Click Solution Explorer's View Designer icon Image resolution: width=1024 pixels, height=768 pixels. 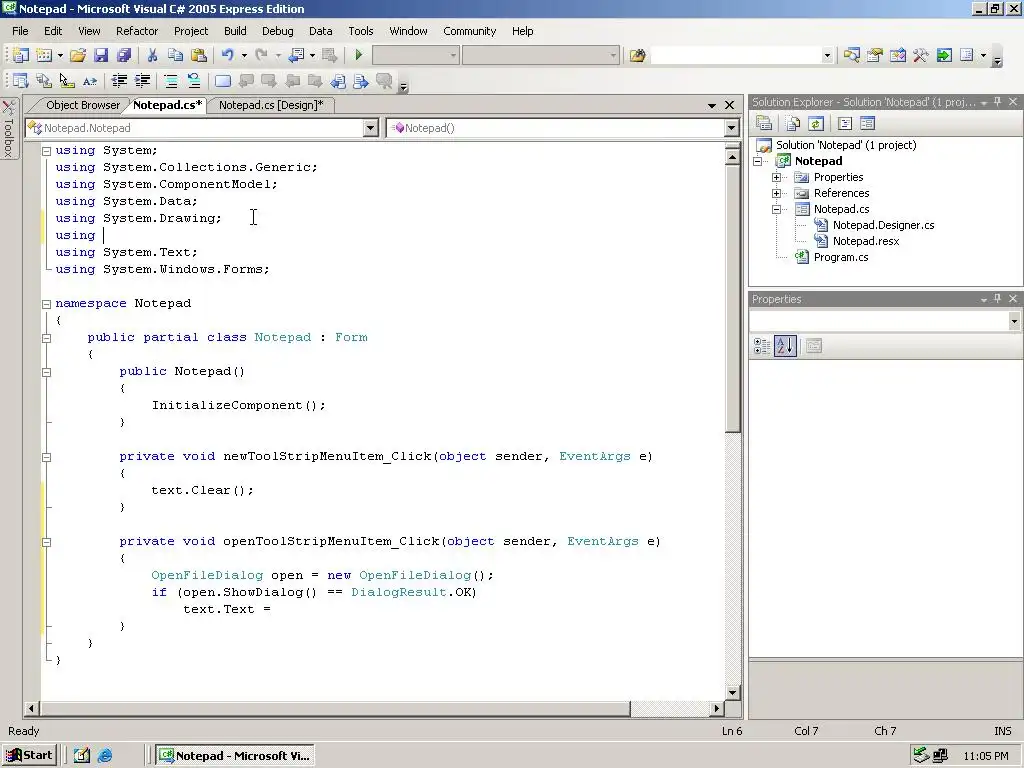click(x=867, y=123)
